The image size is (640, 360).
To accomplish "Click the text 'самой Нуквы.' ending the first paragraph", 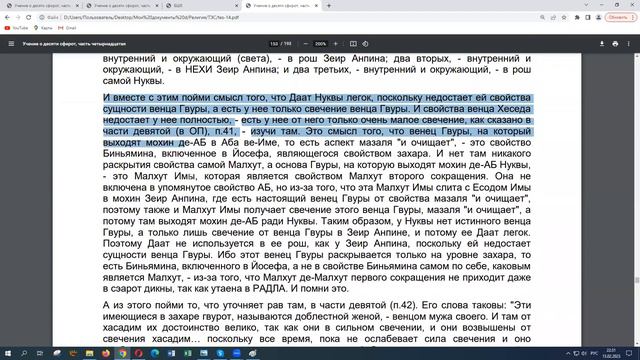I will point(133,81).
